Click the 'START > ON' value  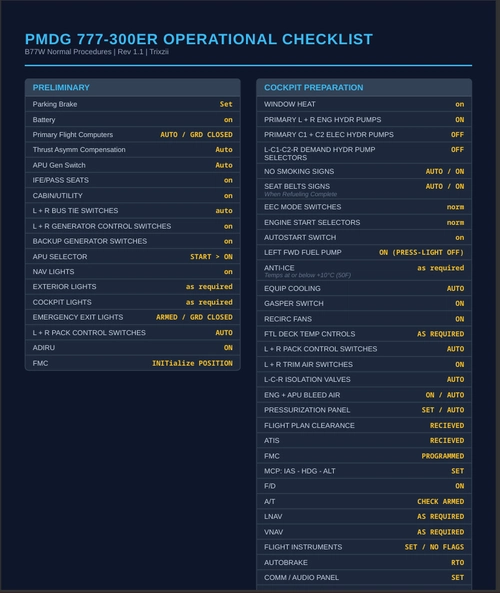(x=211, y=256)
